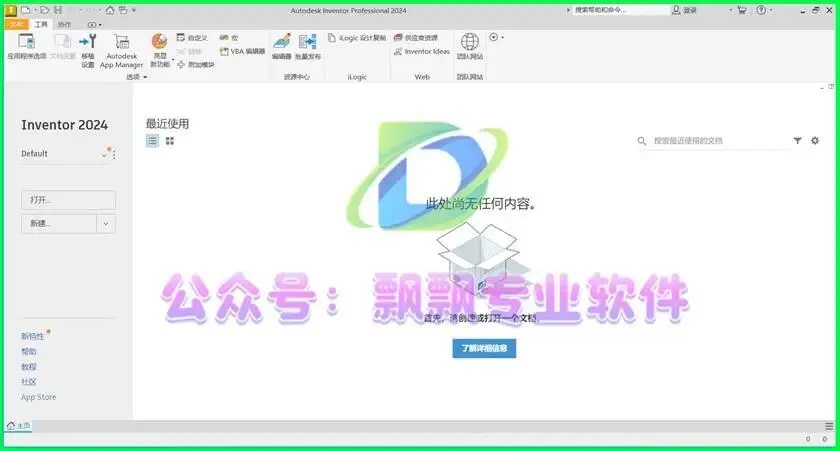
Task: Select the Tools (工具) ribbon tab
Action: pyautogui.click(x=41, y=25)
